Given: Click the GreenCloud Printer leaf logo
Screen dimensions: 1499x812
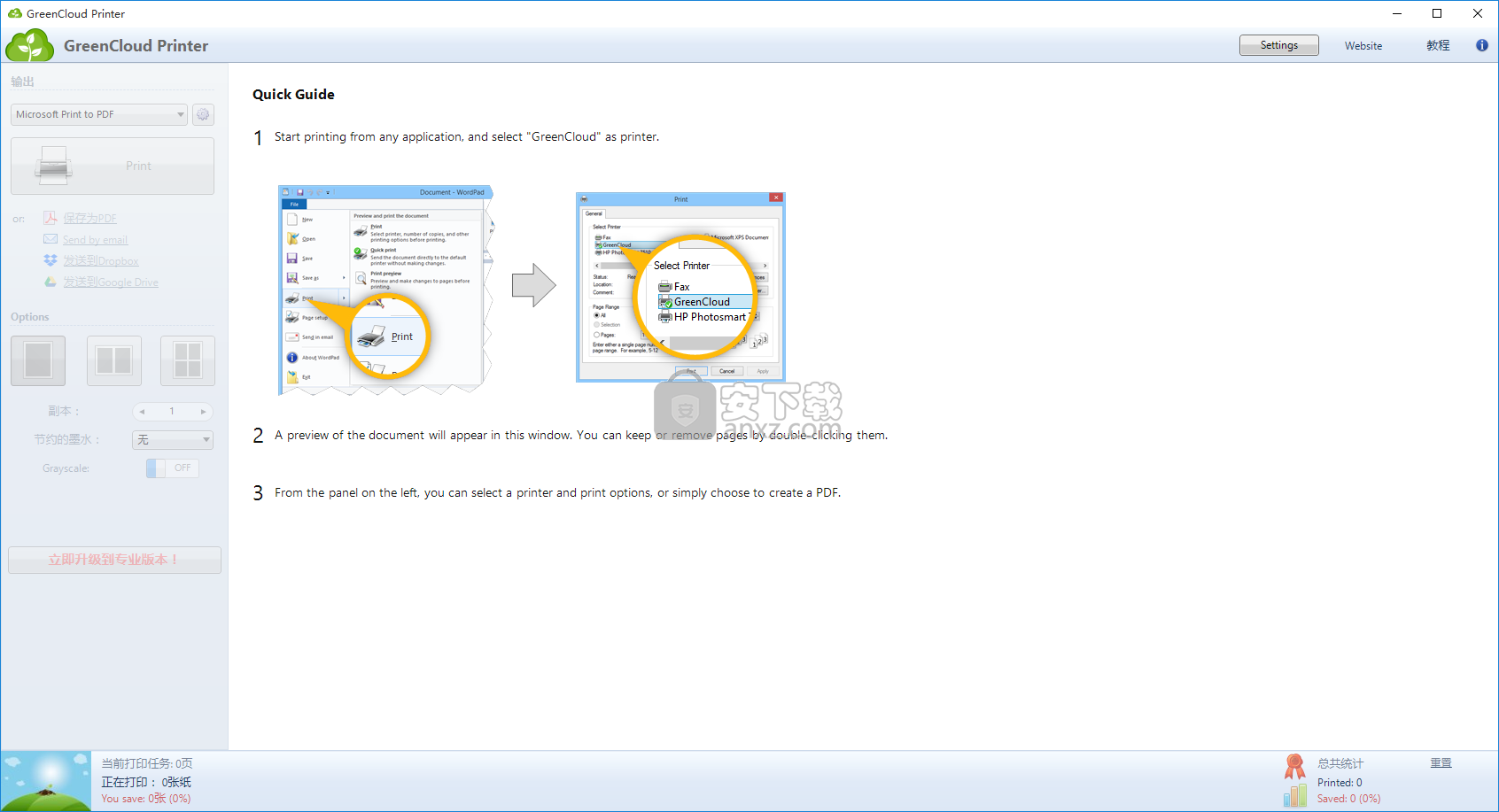Looking at the screenshot, I should pos(29,45).
